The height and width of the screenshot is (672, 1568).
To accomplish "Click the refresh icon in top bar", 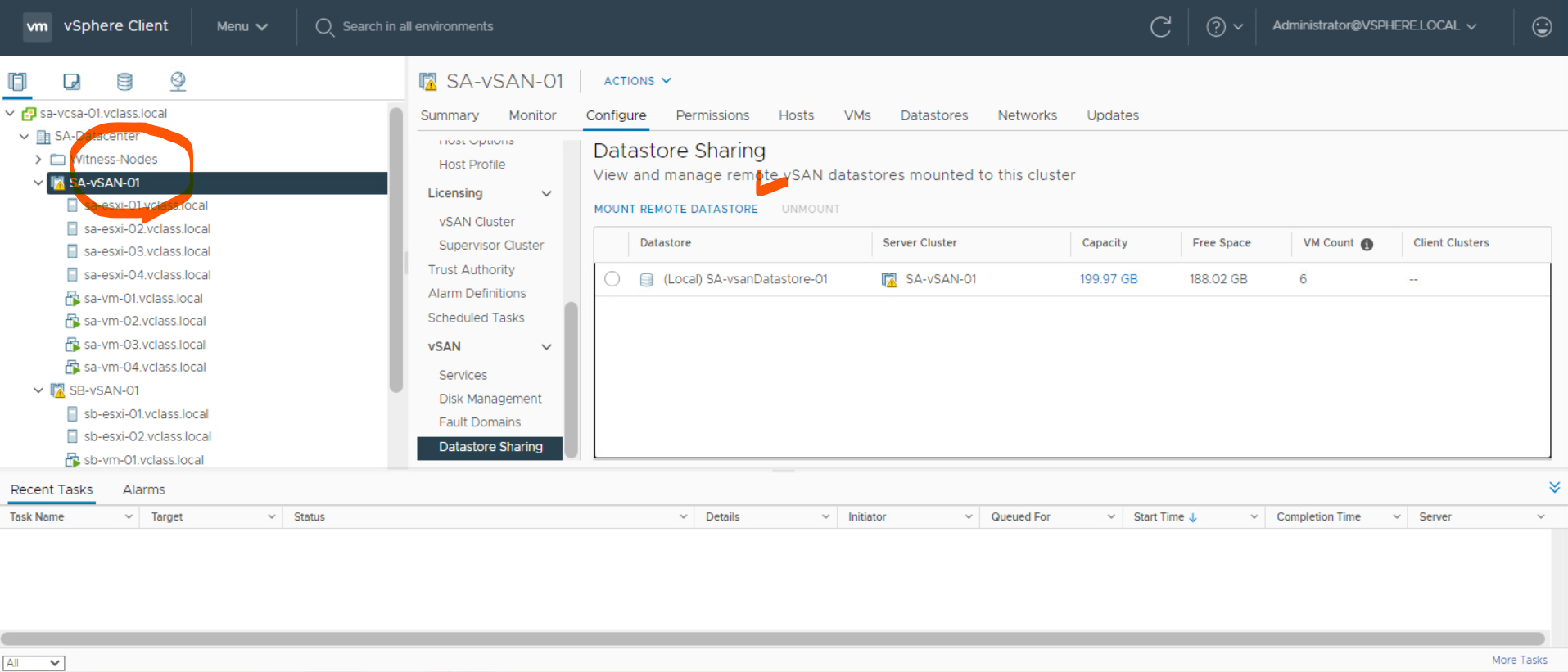I will pyautogui.click(x=1160, y=27).
